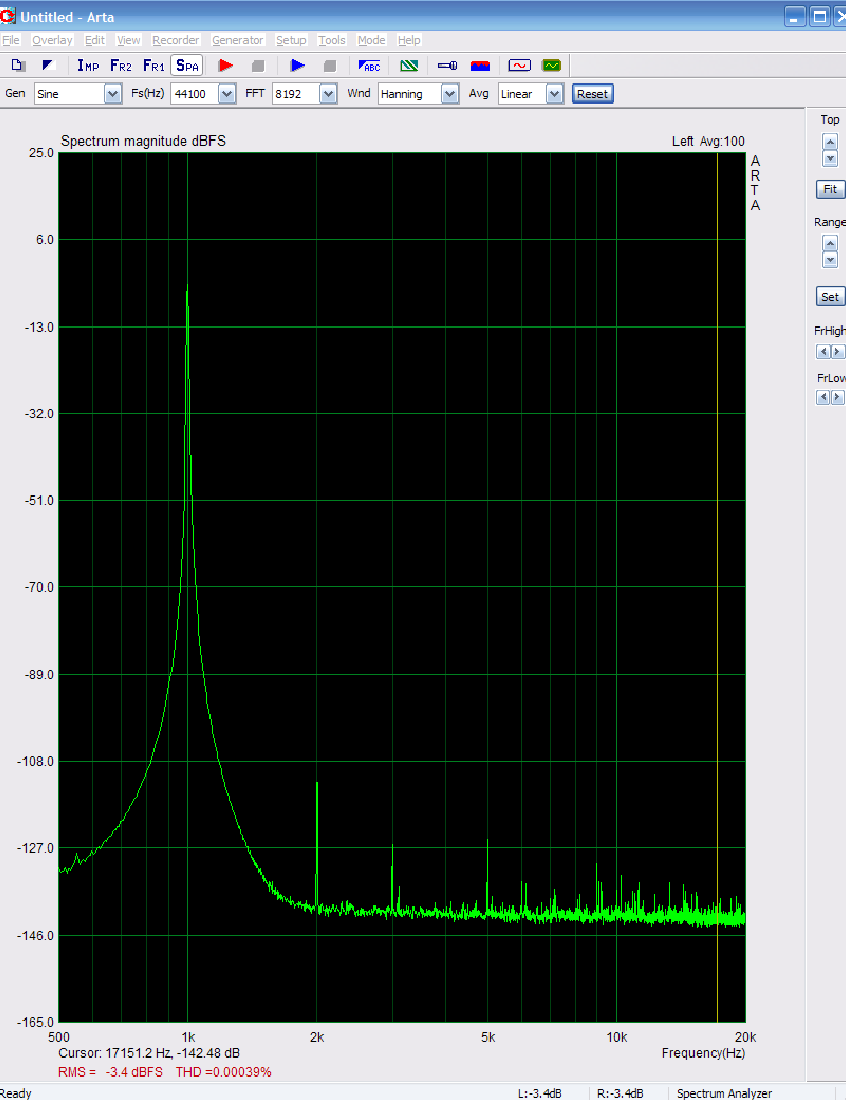Decrease Range with the down arrow

830,260
